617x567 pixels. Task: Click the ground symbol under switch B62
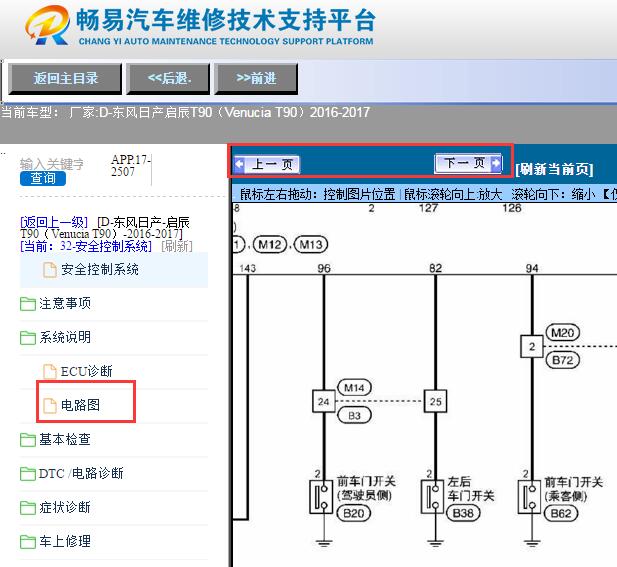click(x=532, y=543)
